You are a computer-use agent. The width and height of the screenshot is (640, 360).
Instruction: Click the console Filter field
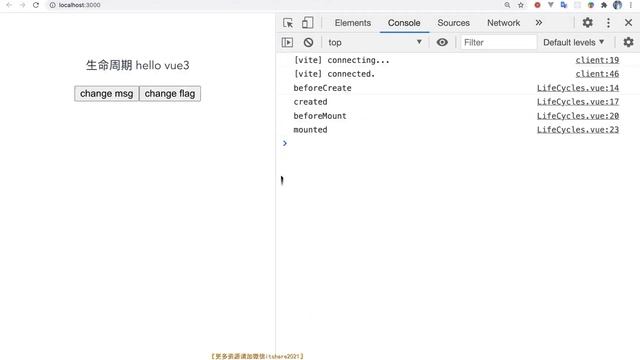click(x=498, y=42)
